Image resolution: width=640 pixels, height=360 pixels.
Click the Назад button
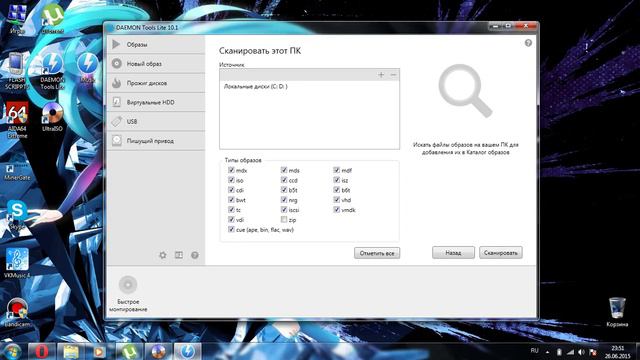453,253
